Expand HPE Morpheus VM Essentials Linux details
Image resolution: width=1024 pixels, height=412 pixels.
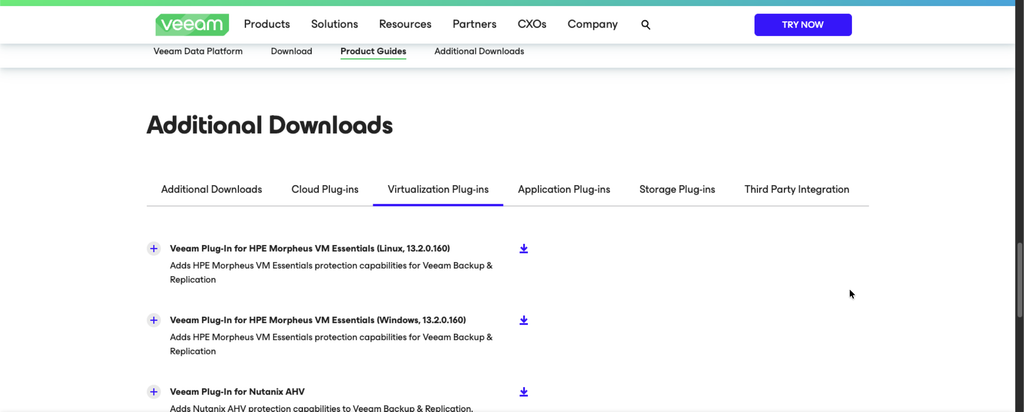pos(153,249)
